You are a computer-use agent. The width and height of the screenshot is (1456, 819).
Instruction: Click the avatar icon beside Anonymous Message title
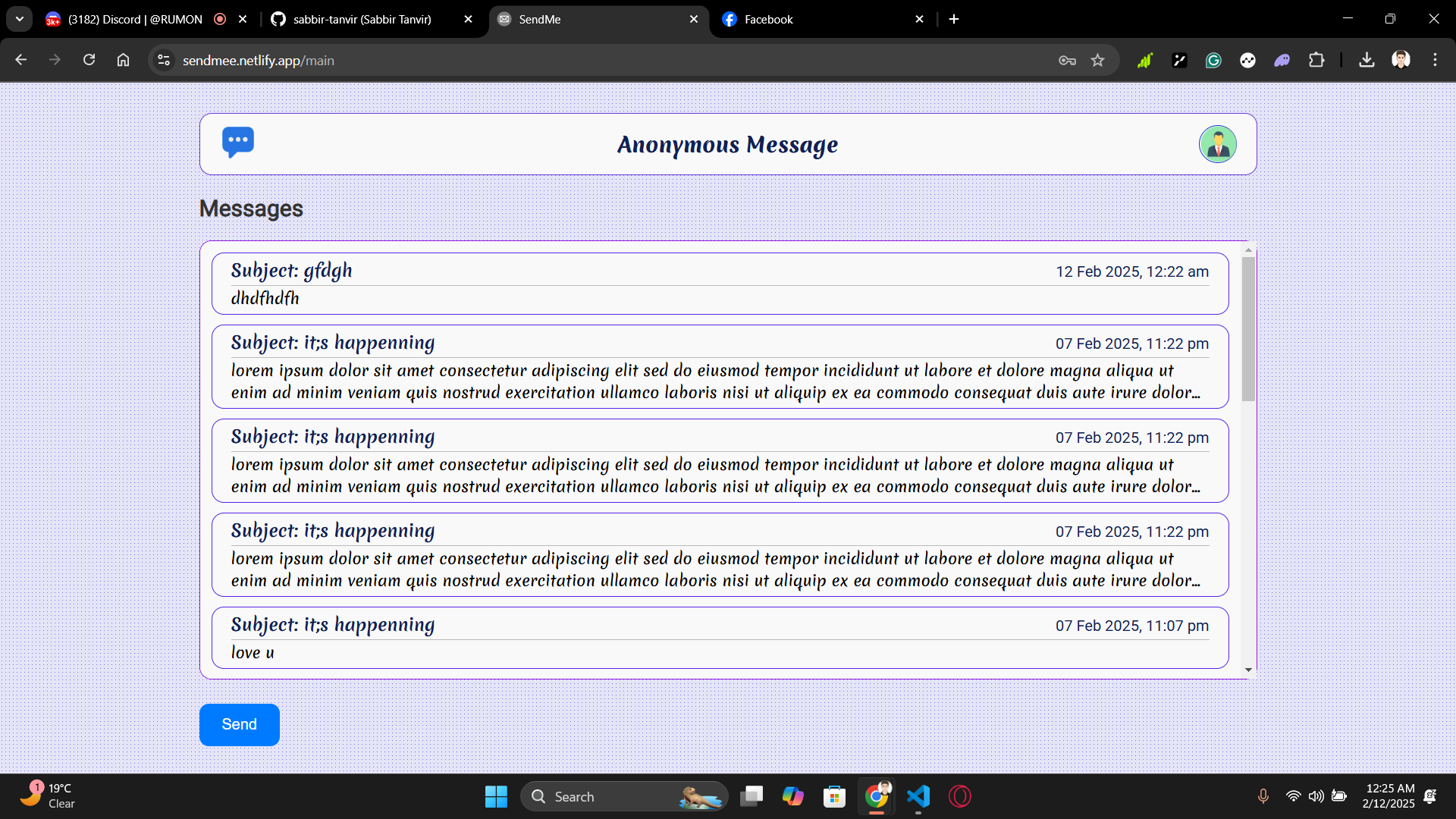point(1217,143)
